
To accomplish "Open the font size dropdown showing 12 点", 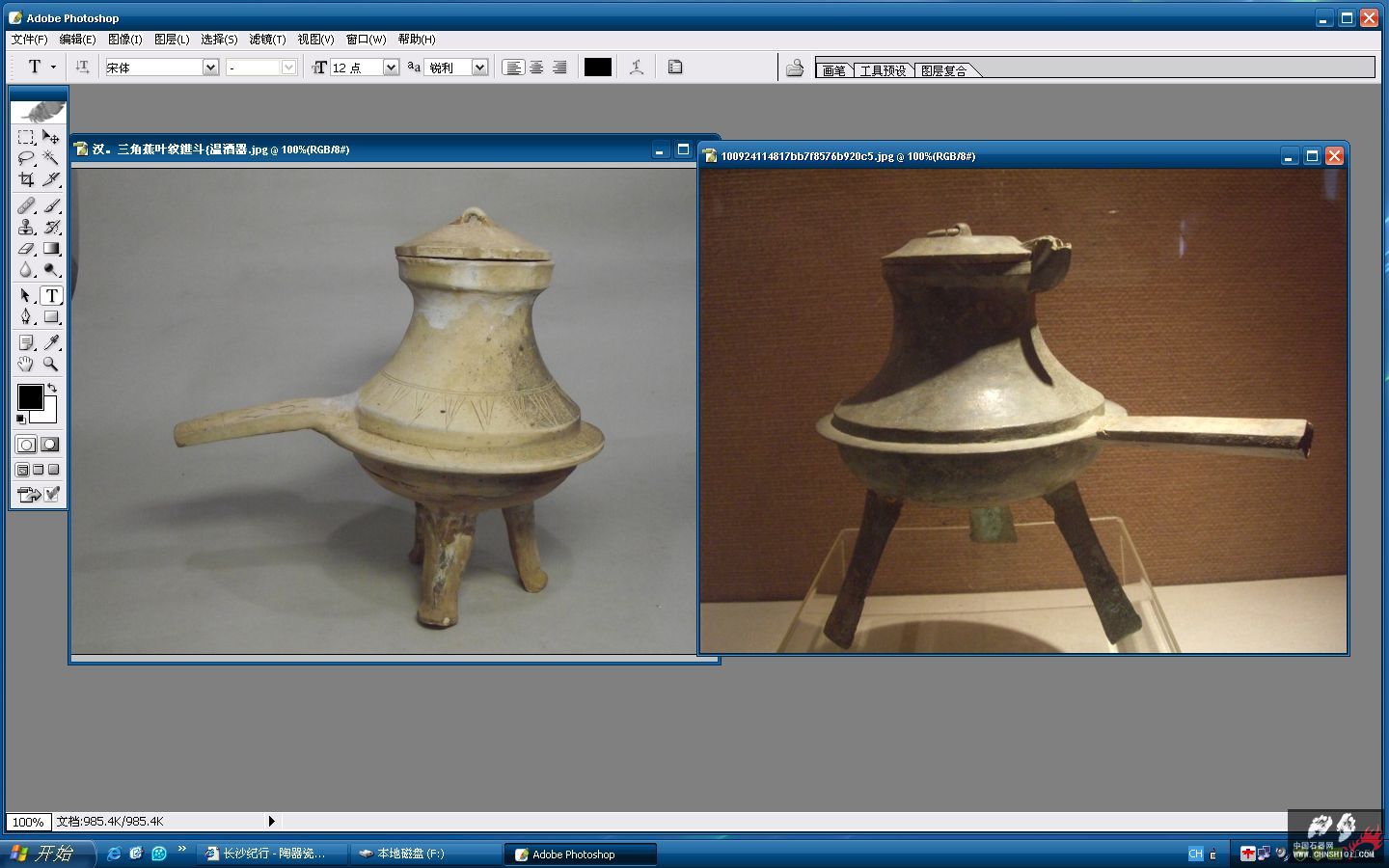I will tap(391, 67).
